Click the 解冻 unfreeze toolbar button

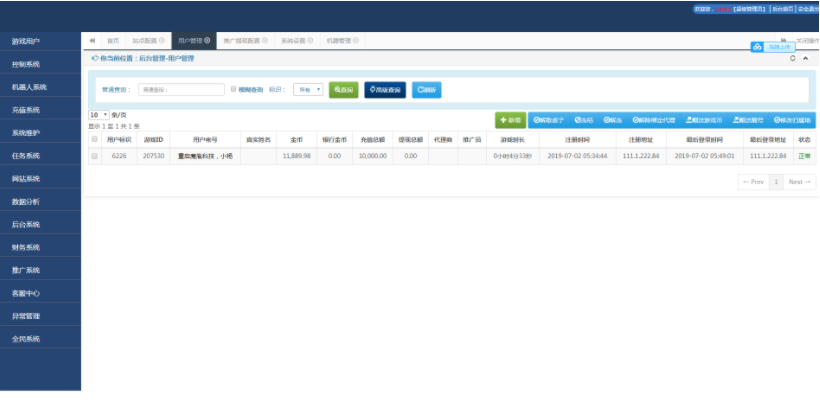pyautogui.click(x=613, y=120)
